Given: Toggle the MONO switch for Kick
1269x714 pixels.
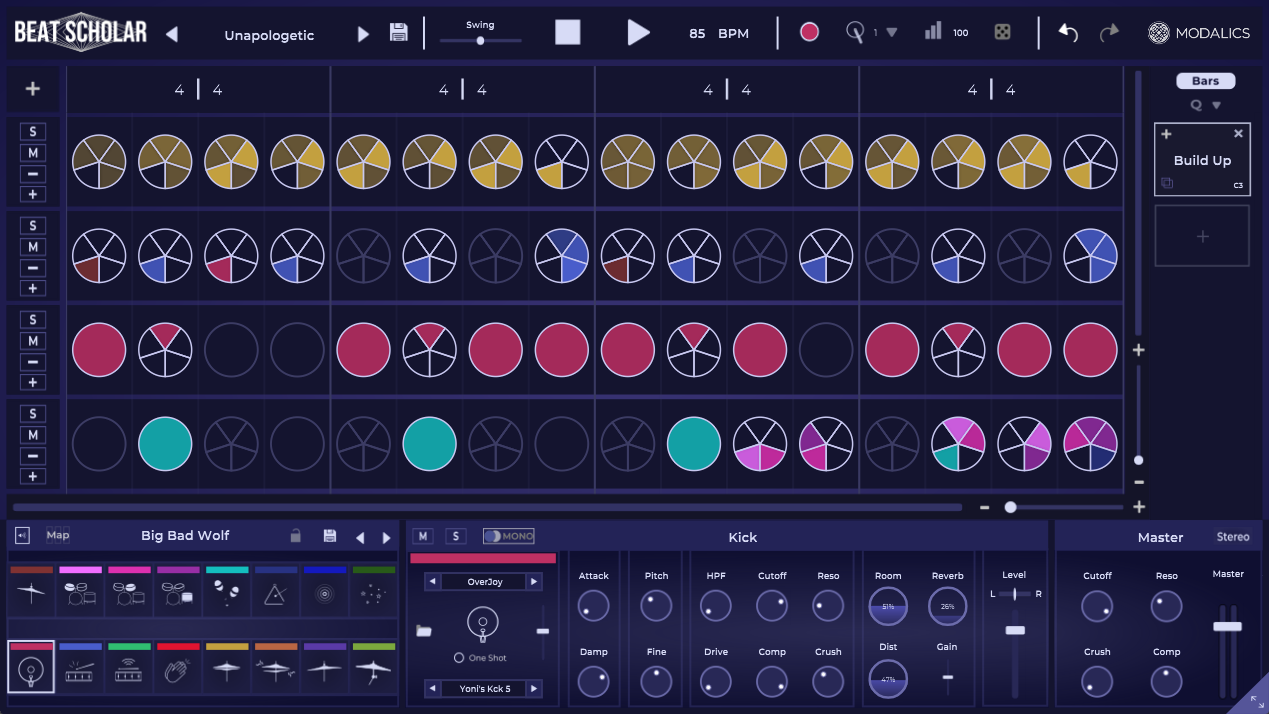Looking at the screenshot, I should pos(509,536).
